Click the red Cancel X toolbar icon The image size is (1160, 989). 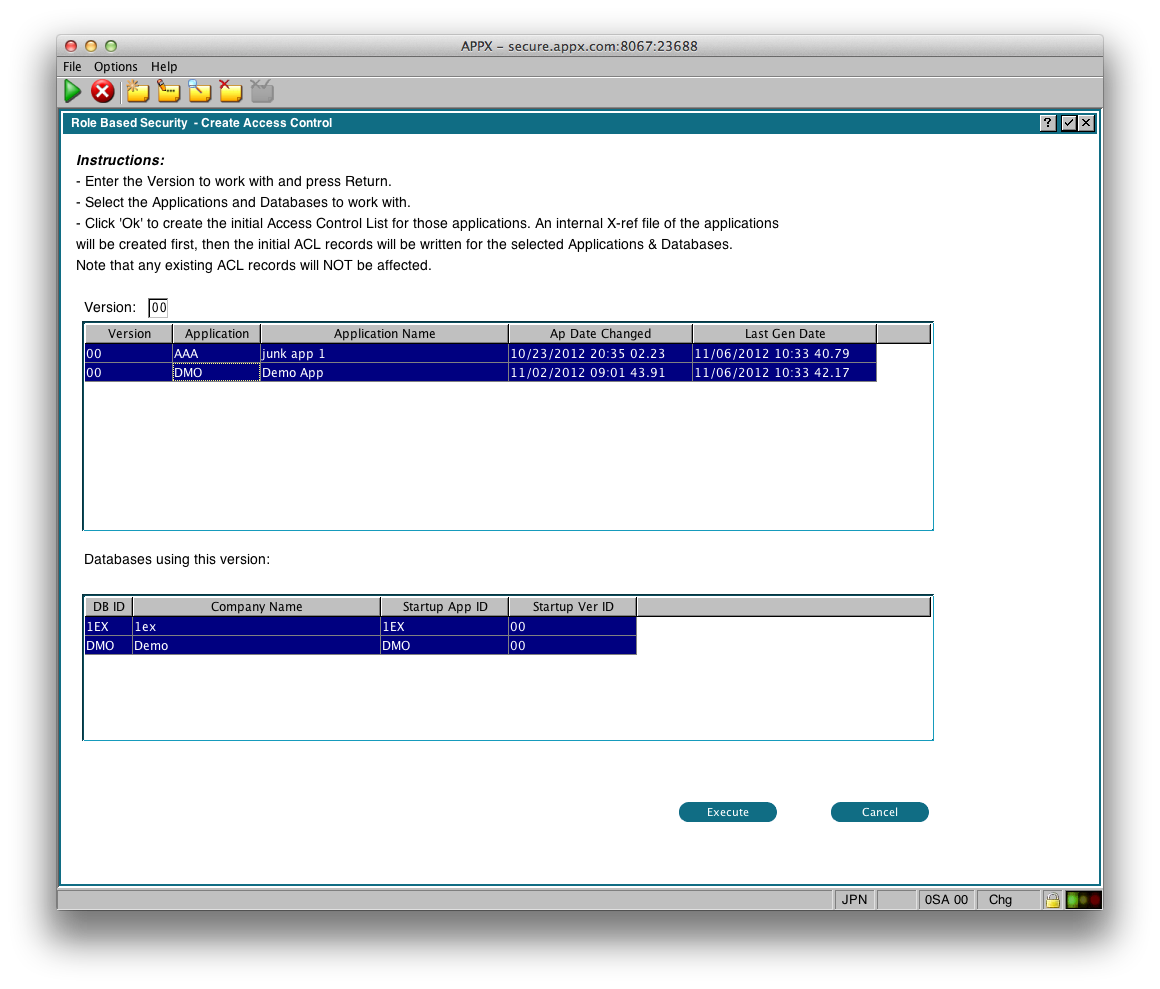[102, 92]
